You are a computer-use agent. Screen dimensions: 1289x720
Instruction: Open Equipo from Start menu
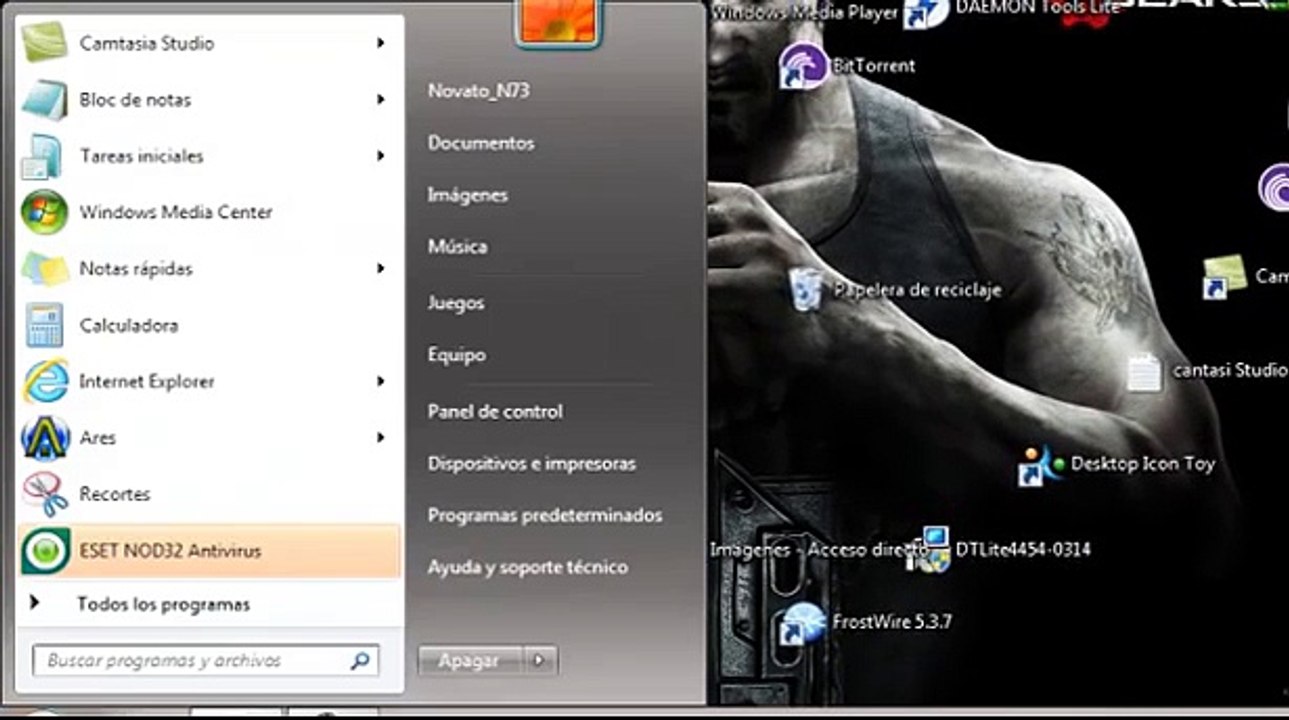click(457, 355)
